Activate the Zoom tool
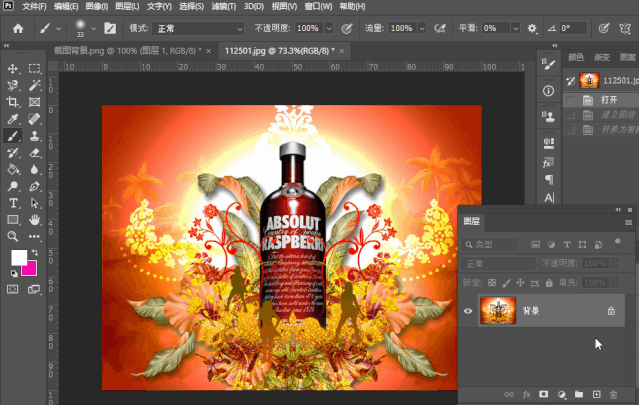The height and width of the screenshot is (405, 639). tap(13, 236)
